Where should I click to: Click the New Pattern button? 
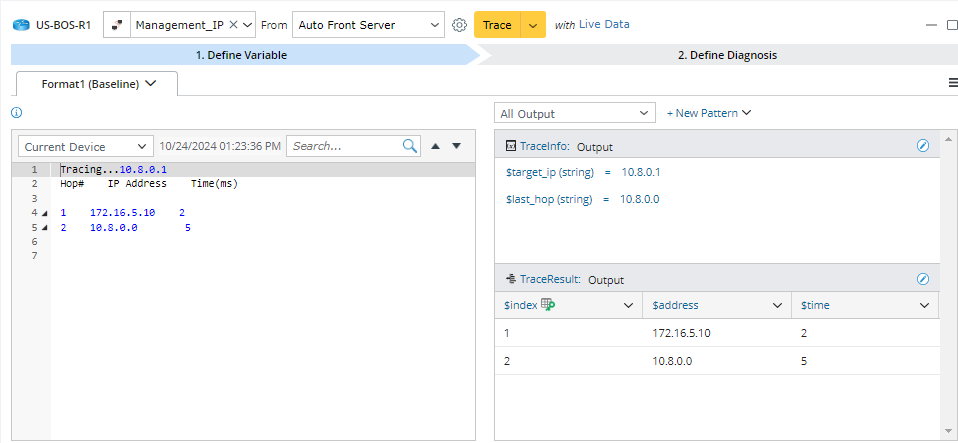[708, 113]
